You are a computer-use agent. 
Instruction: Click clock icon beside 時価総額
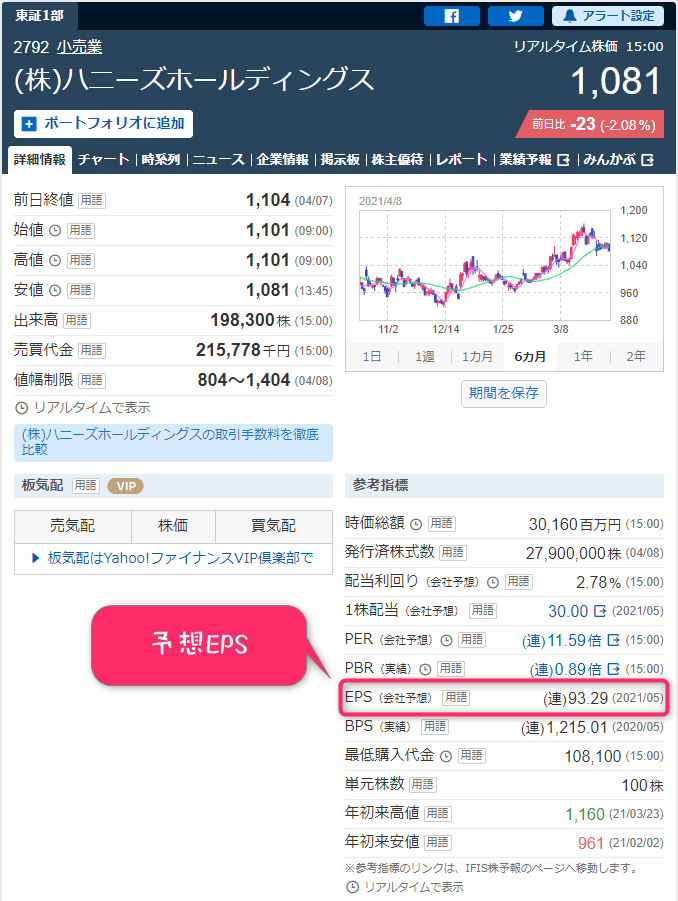click(416, 524)
